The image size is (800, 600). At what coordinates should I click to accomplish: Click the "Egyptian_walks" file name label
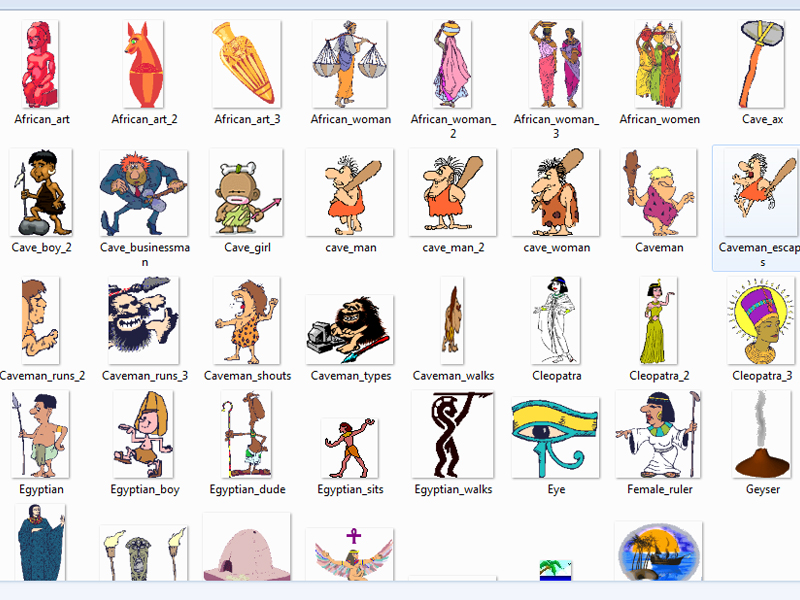click(453, 490)
